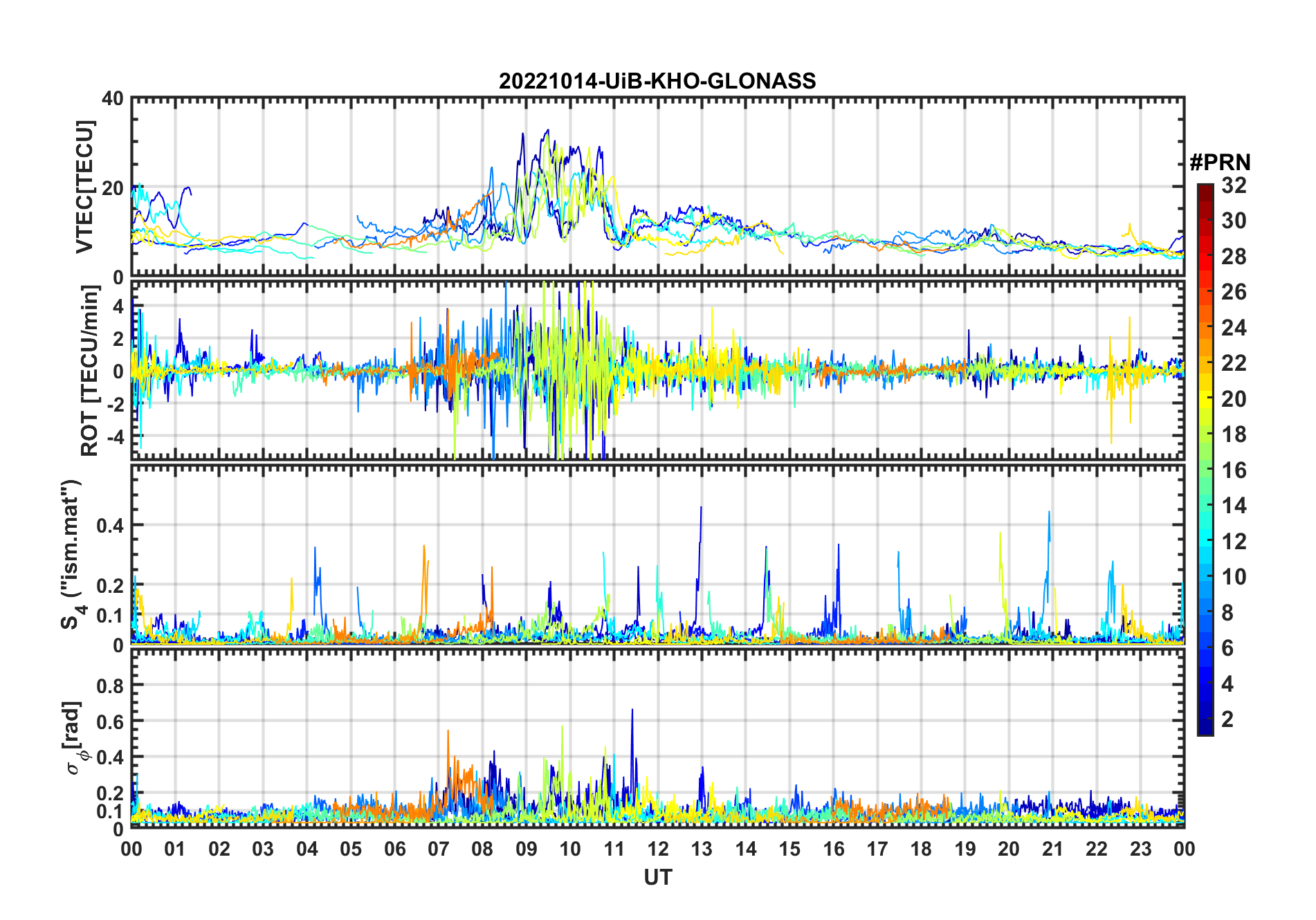1316x920 pixels.
Task: Click the UT x-axis label
Action: point(658,878)
